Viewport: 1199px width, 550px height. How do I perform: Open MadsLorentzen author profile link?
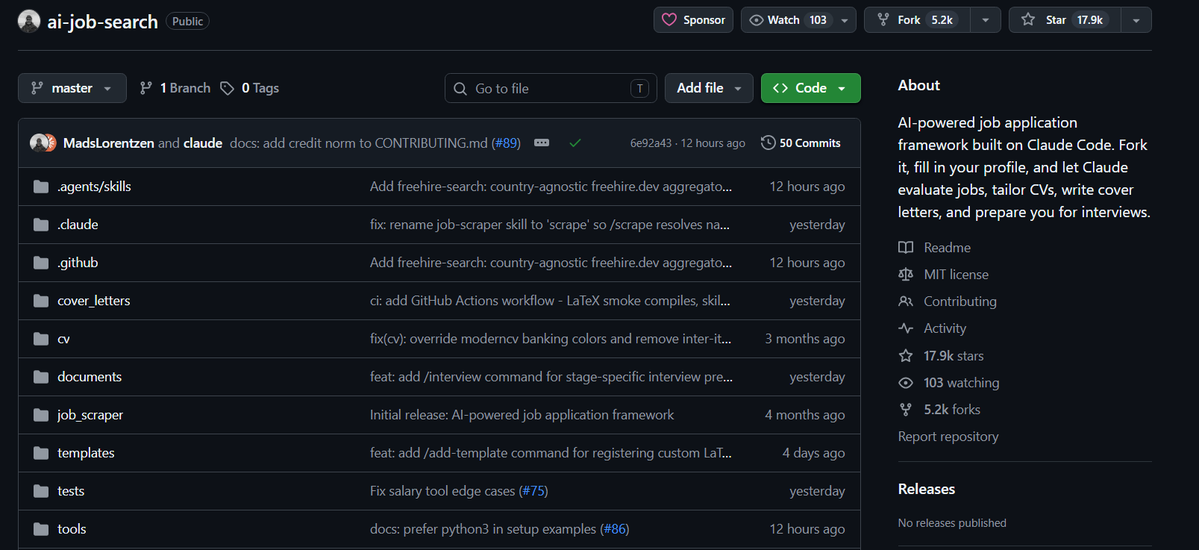click(x=109, y=143)
